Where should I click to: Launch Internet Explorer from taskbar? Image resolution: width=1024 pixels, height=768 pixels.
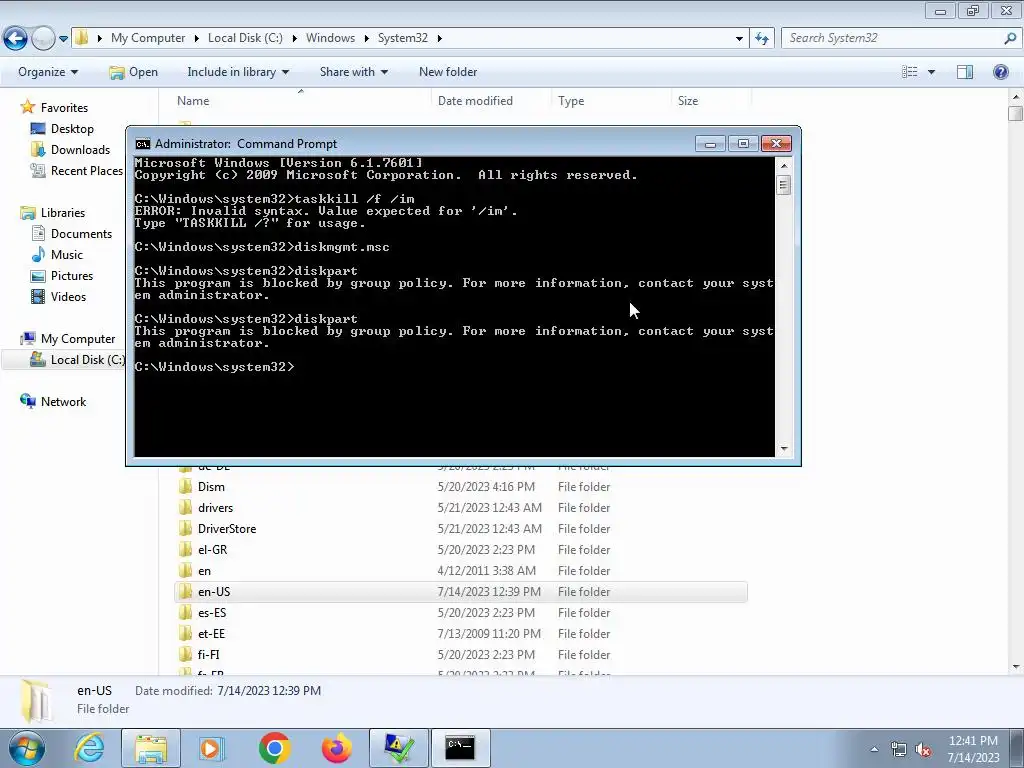(89, 748)
